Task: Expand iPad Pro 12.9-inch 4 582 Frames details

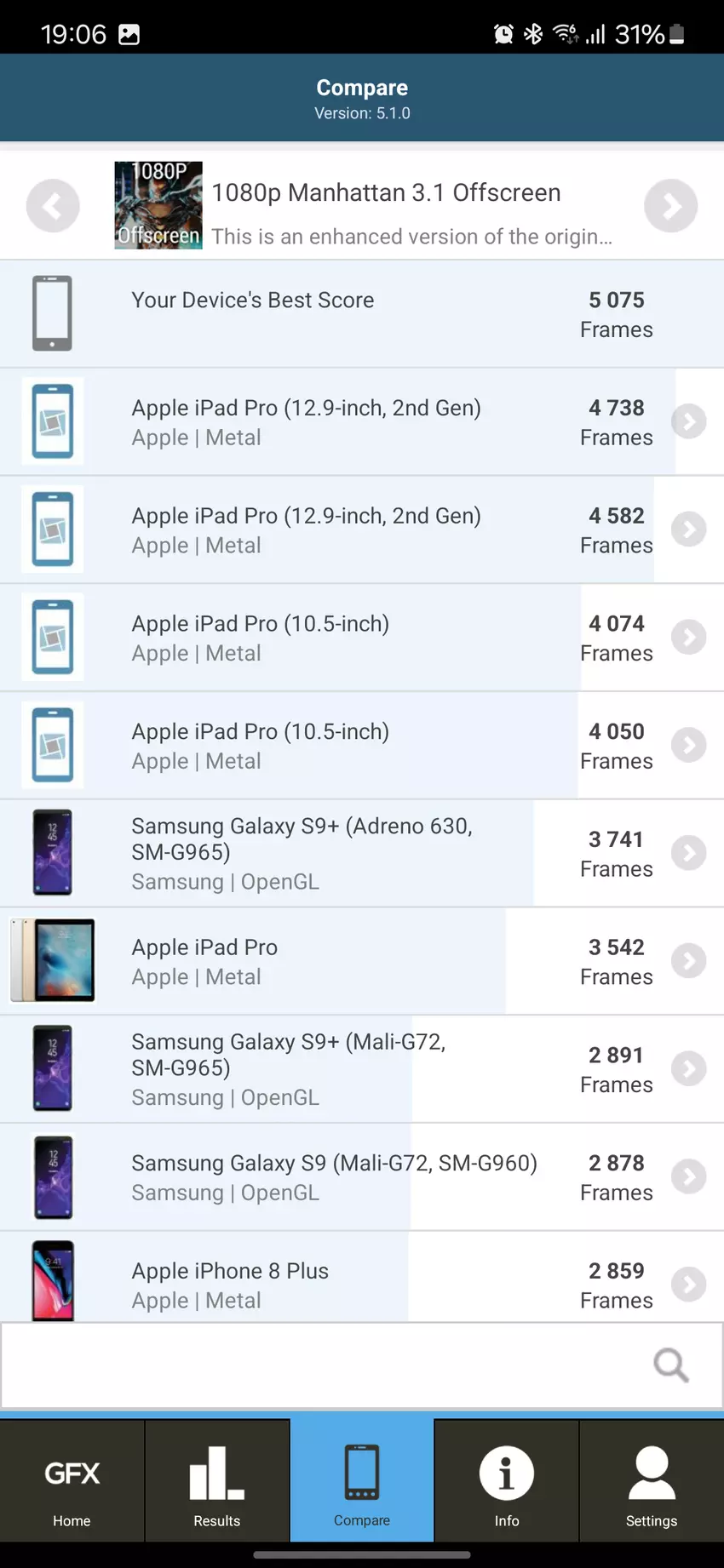Action: coord(688,529)
